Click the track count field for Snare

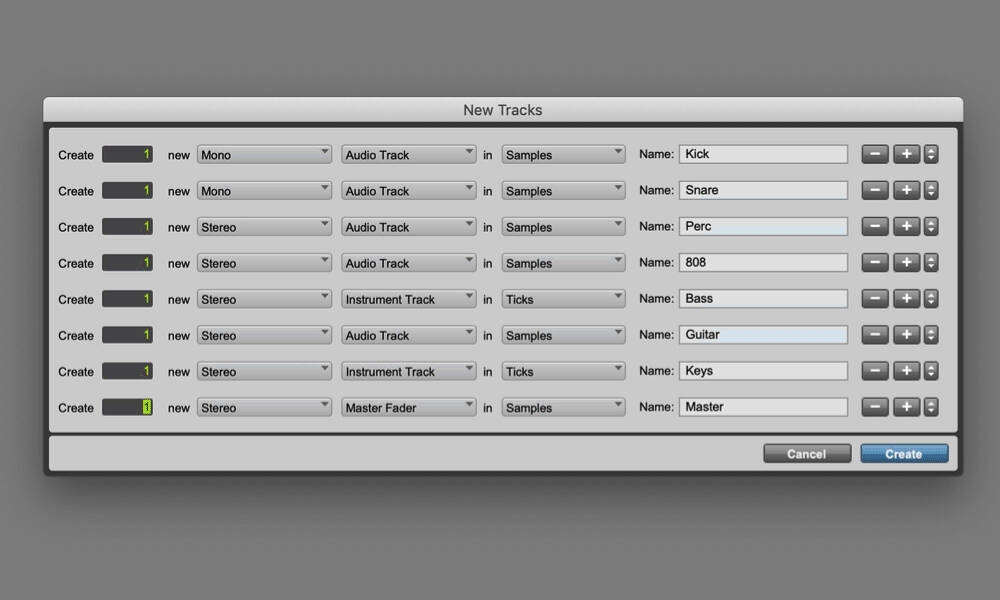pyautogui.click(x=128, y=191)
